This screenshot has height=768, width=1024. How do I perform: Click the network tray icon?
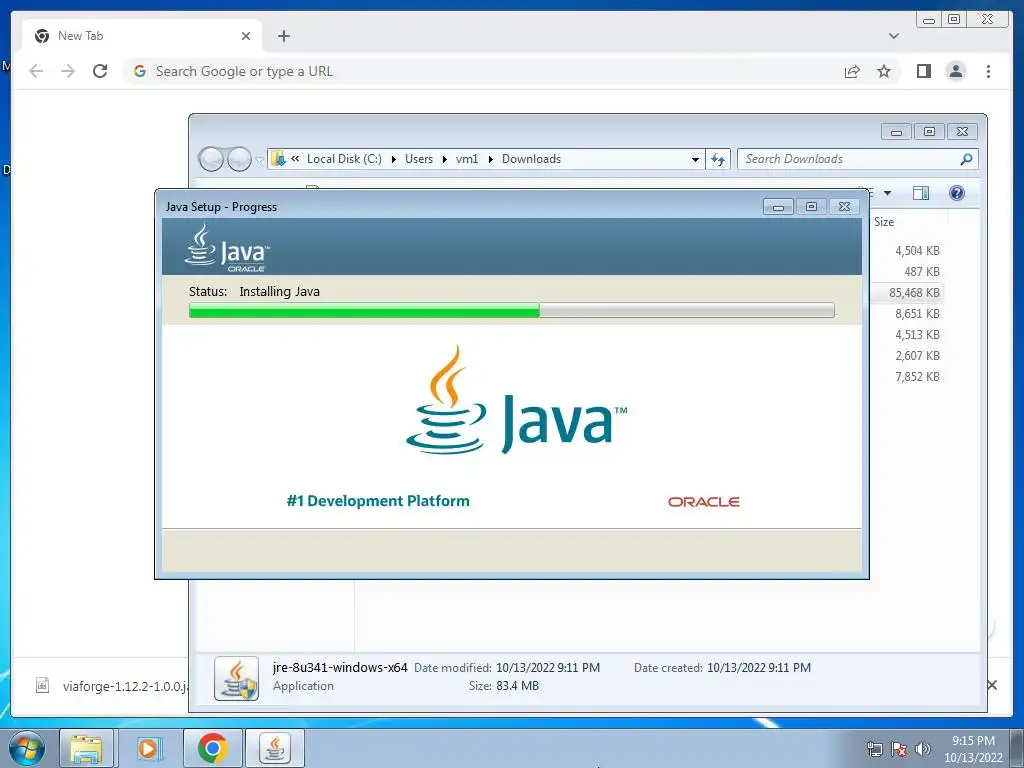[x=874, y=749]
